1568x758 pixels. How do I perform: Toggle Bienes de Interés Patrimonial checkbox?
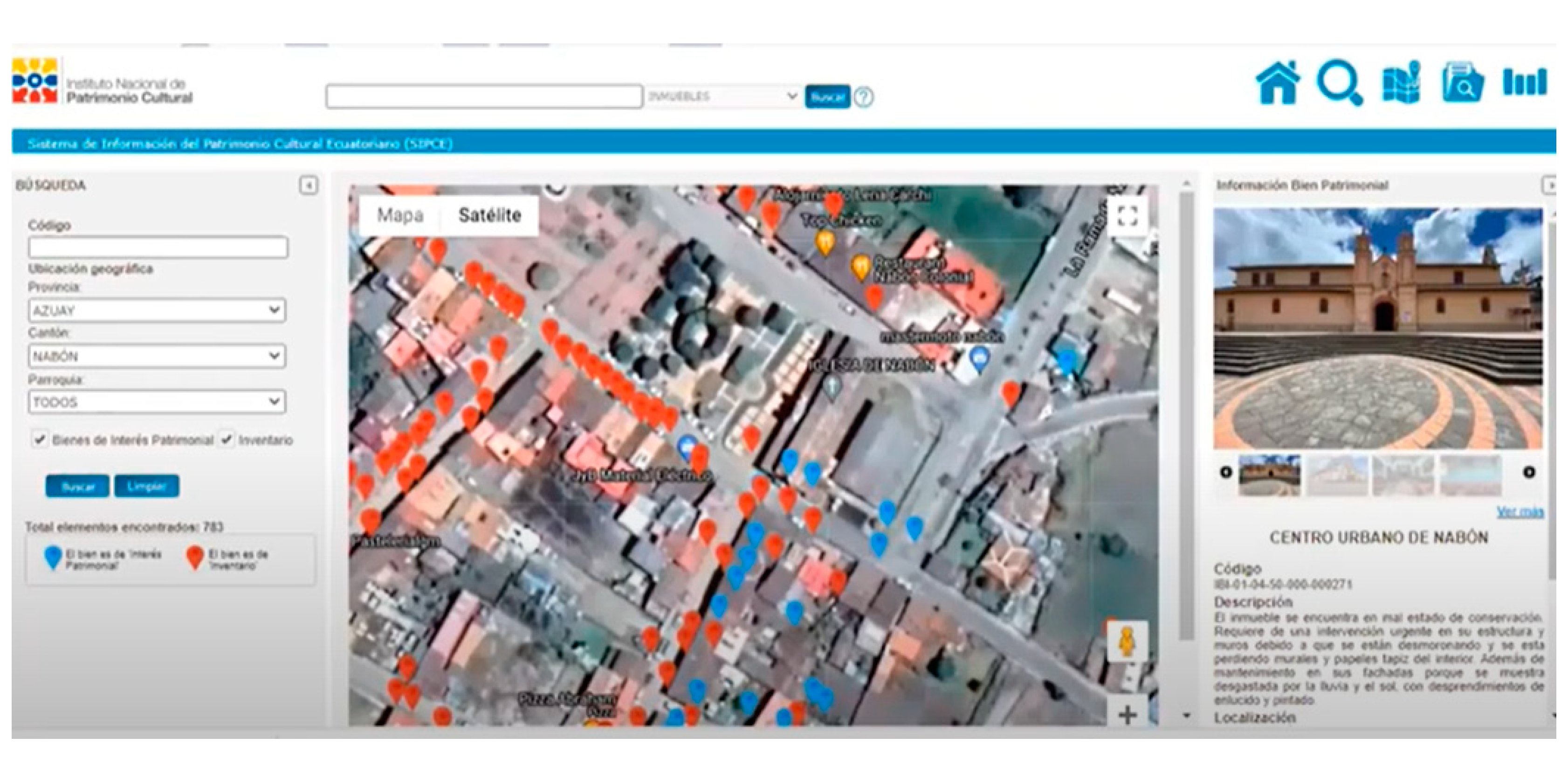coord(40,439)
